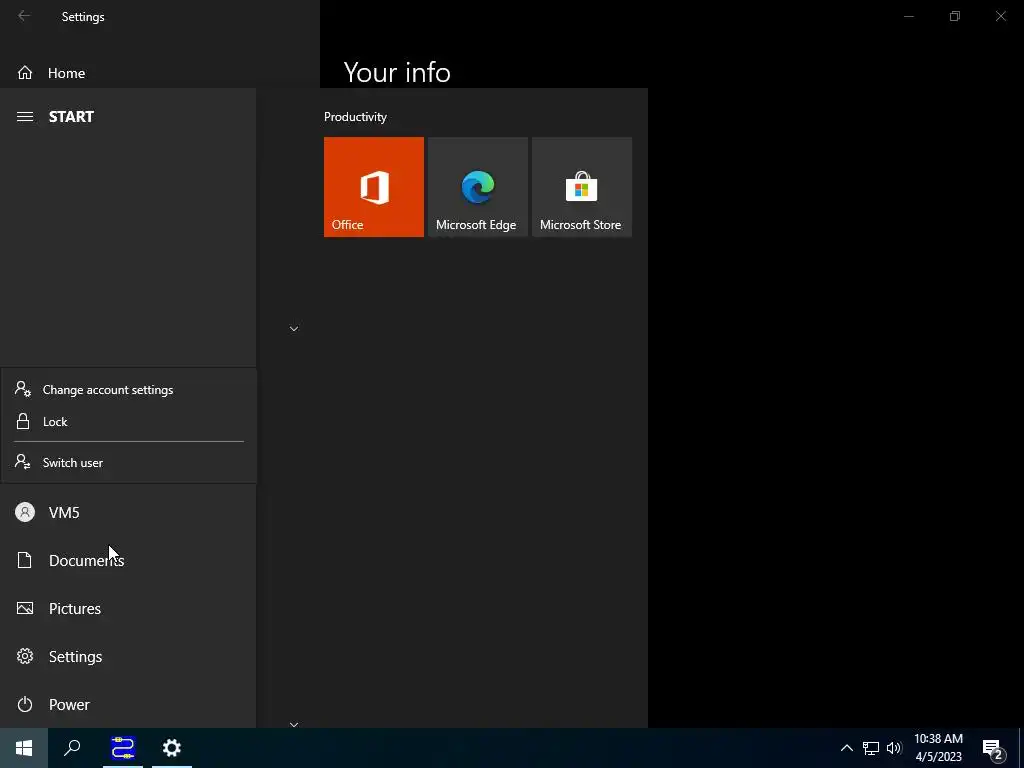Choose Lock from the account menu

click(129, 422)
